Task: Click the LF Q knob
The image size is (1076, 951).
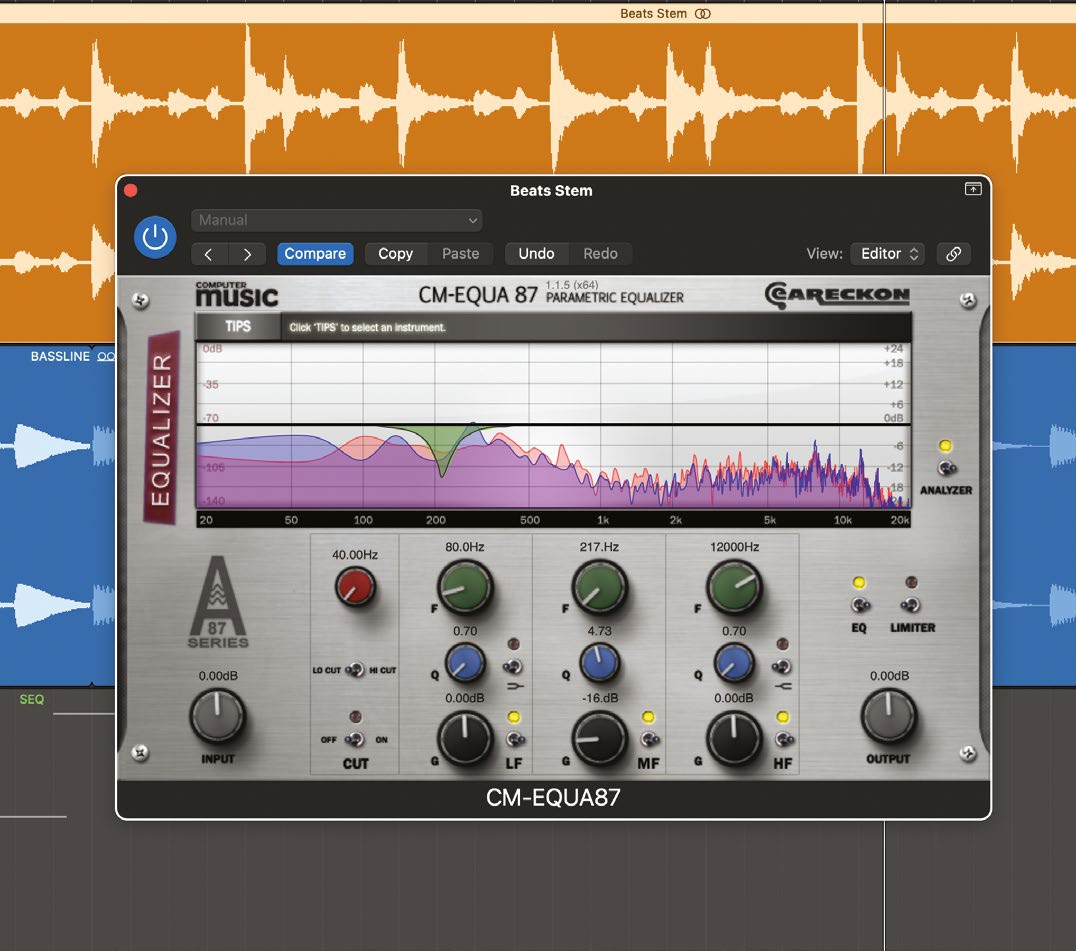Action: pos(465,663)
